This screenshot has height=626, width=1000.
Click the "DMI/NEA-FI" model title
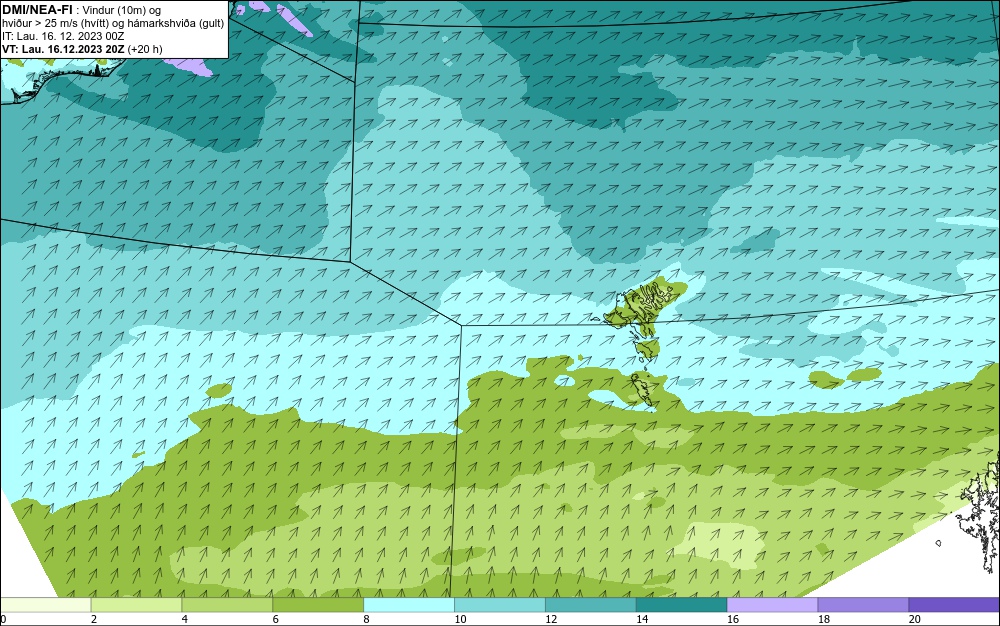tap(37, 10)
